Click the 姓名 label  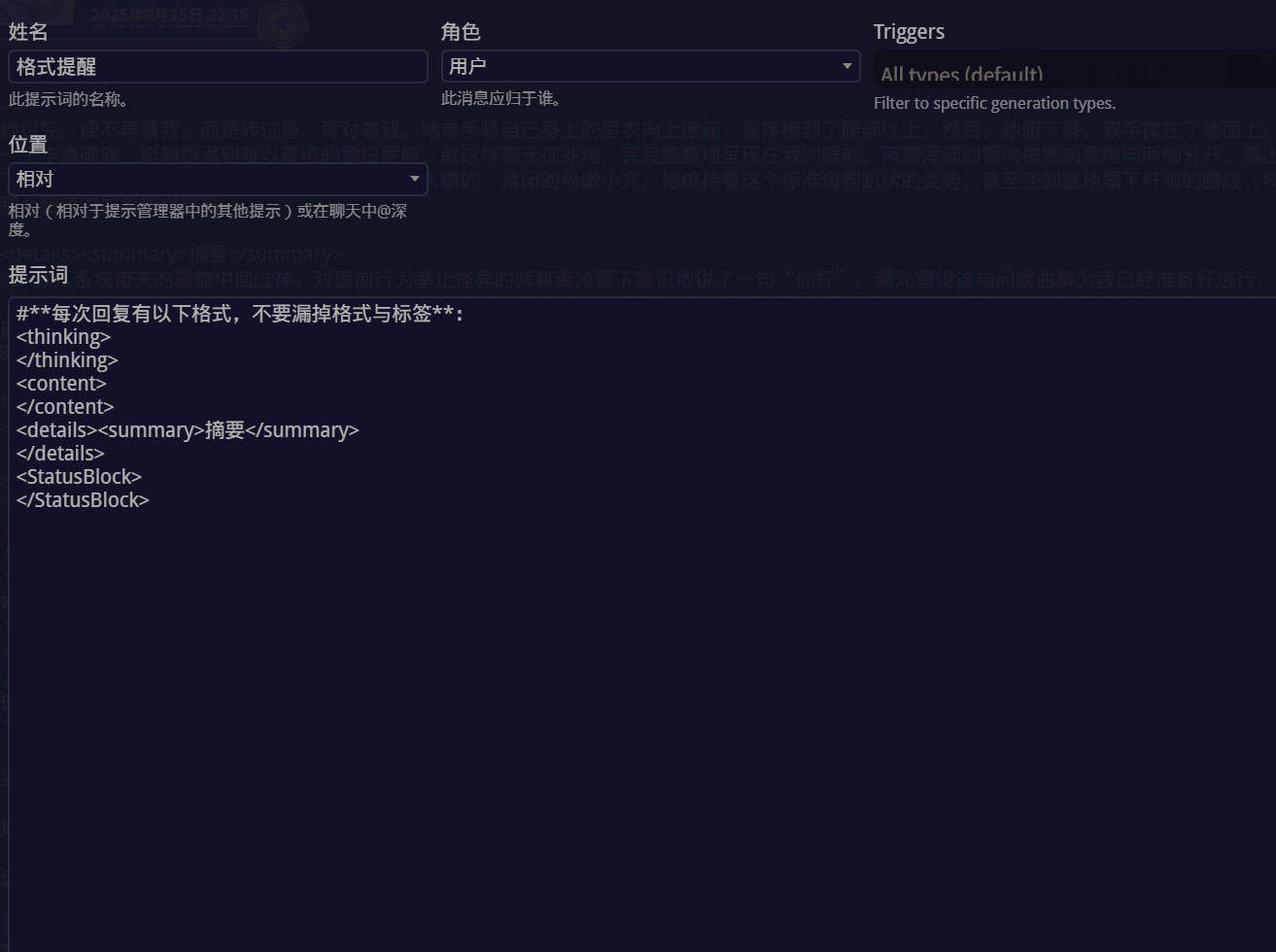point(28,31)
